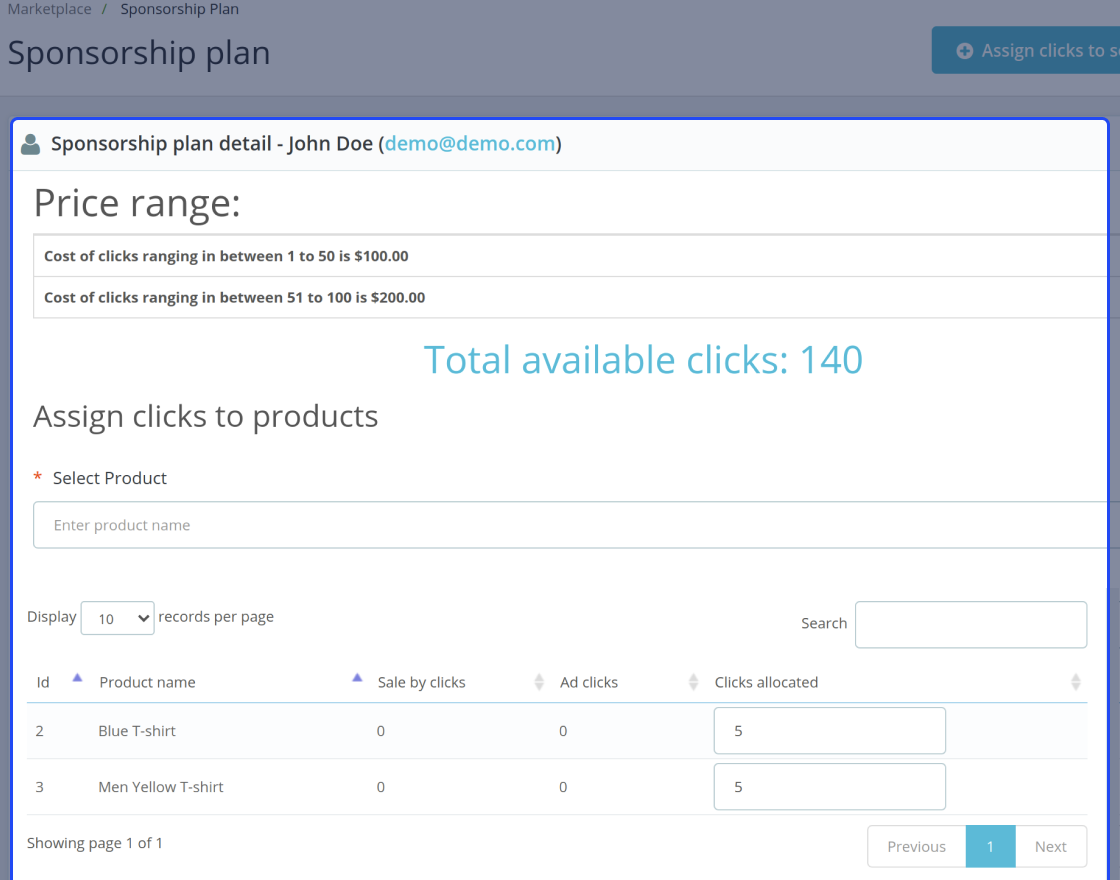This screenshot has width=1120, height=880.
Task: Click the 1 to 50 is $100.00 price row
Action: (576, 256)
